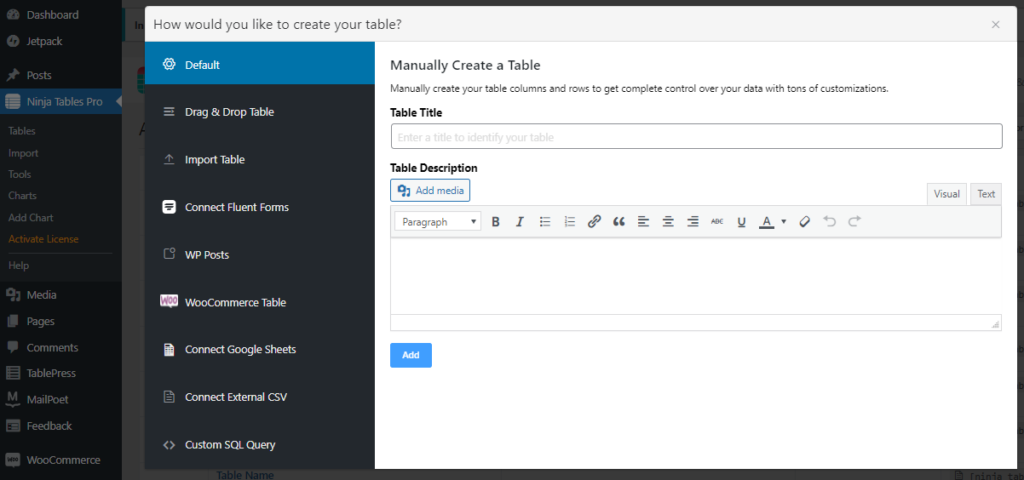The width and height of the screenshot is (1024, 480).
Task: Choose Drag & Drop Table option
Action: [x=260, y=112]
